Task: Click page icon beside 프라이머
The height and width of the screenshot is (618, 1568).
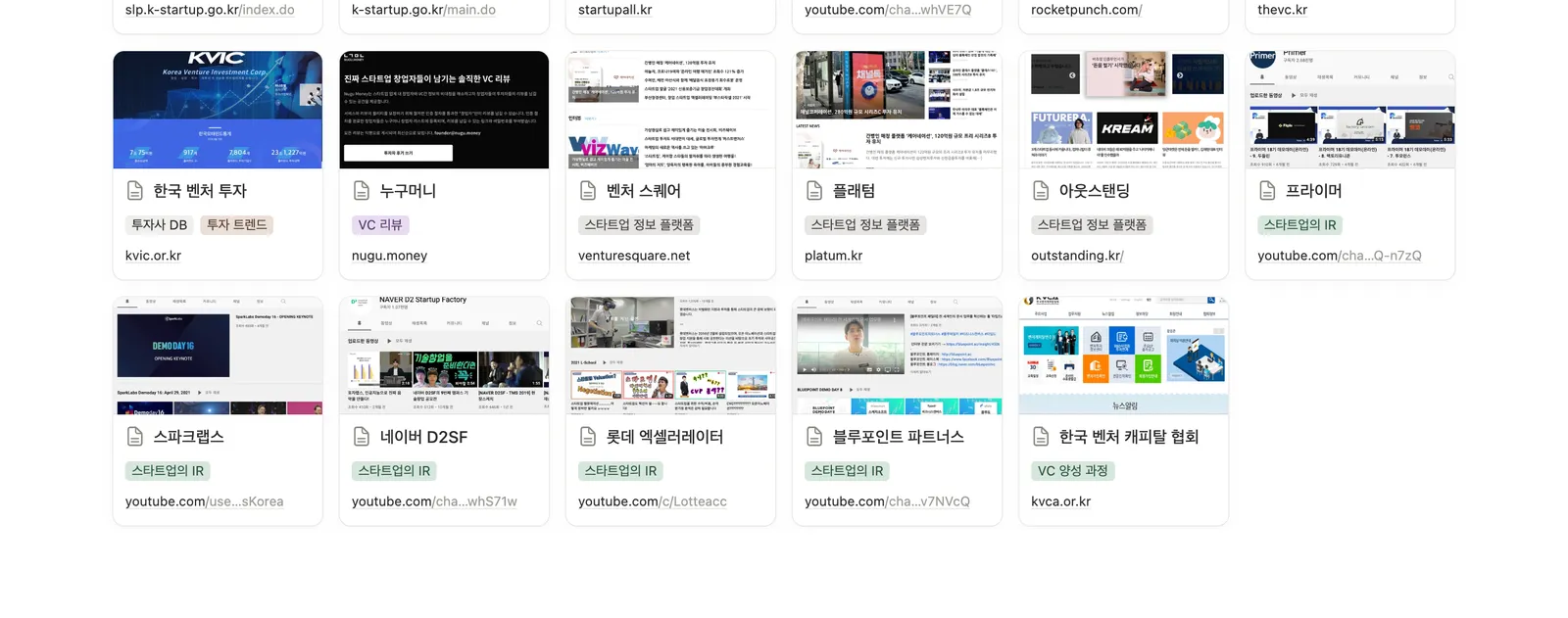Action: coord(1267,191)
